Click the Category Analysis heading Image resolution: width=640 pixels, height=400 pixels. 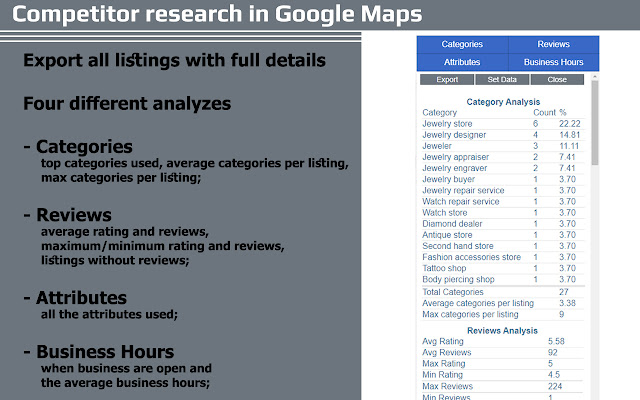pyautogui.click(x=503, y=102)
